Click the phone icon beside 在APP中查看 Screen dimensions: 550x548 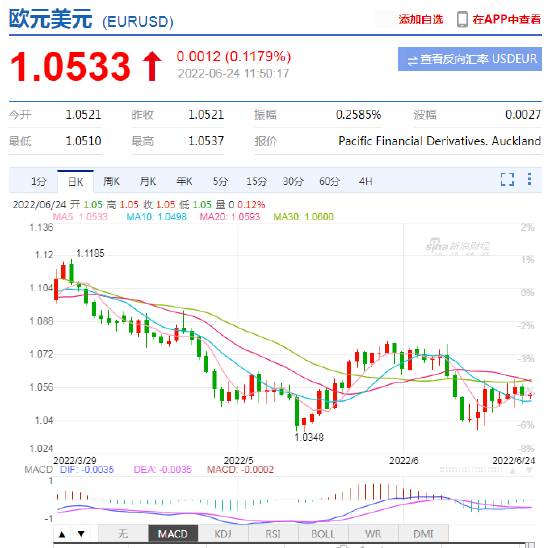462,19
